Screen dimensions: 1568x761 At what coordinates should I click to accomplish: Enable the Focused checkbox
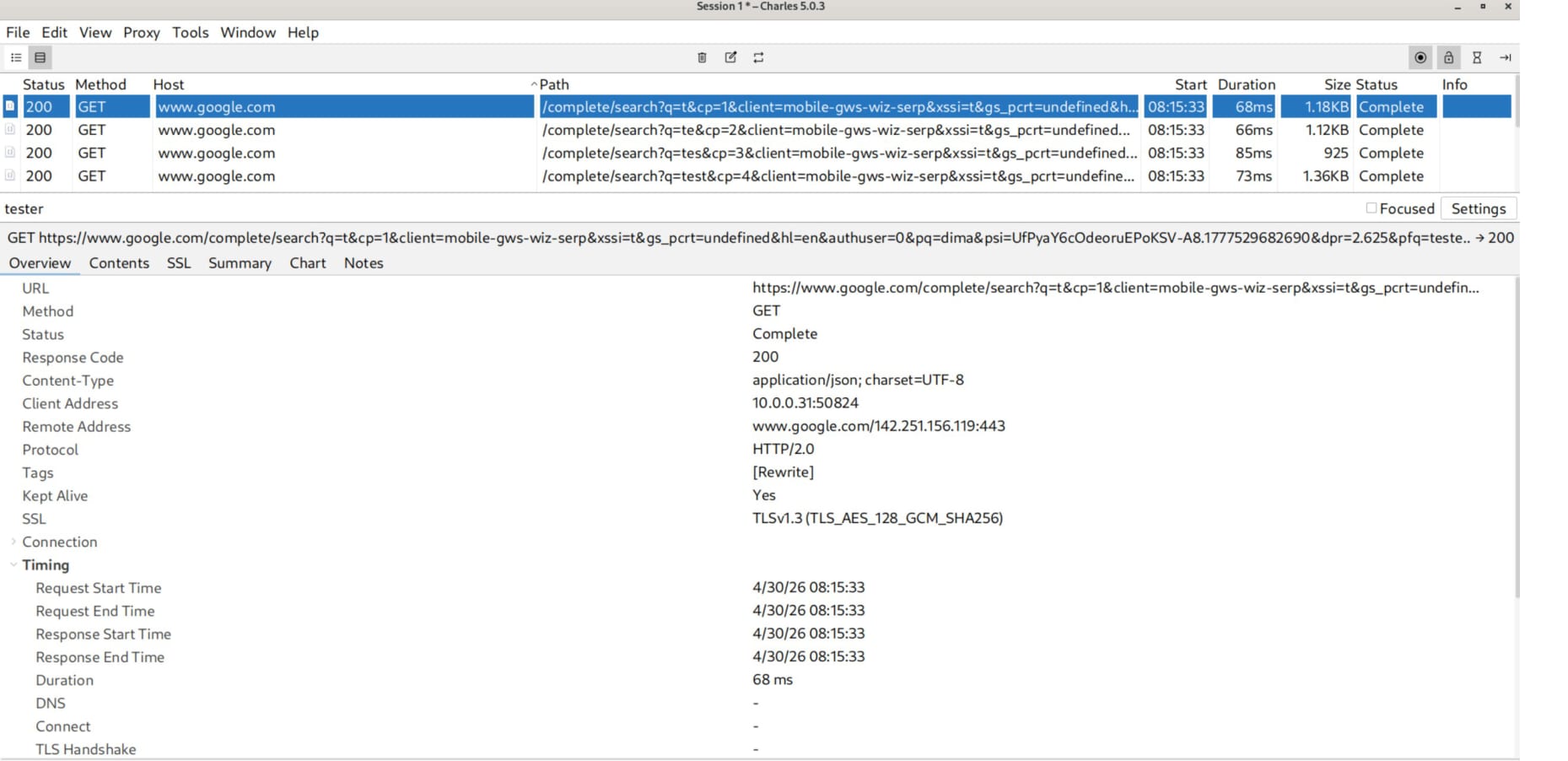tap(1371, 208)
